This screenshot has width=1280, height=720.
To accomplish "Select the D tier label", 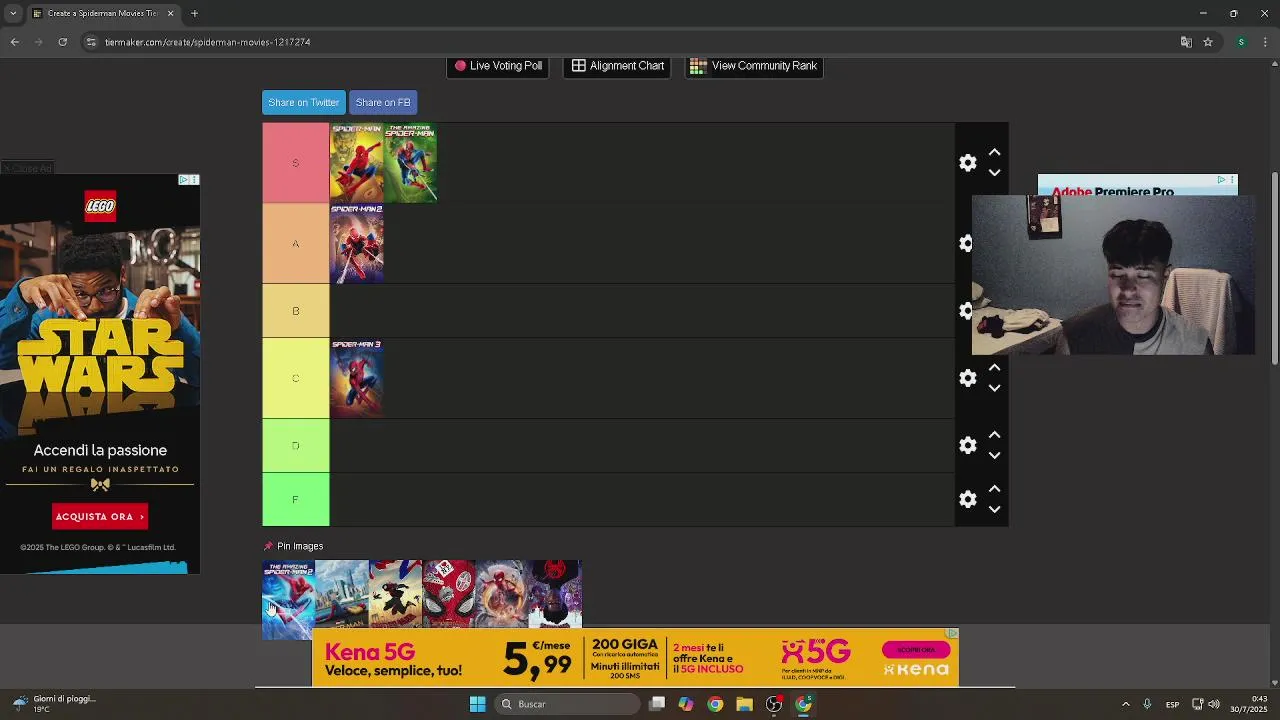I will click(295, 445).
